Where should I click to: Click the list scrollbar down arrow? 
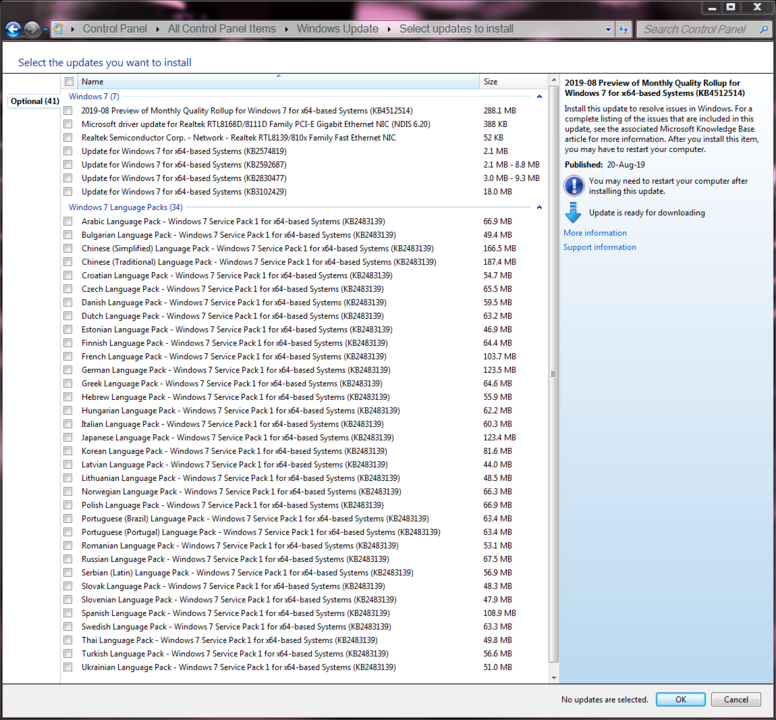[x=554, y=677]
